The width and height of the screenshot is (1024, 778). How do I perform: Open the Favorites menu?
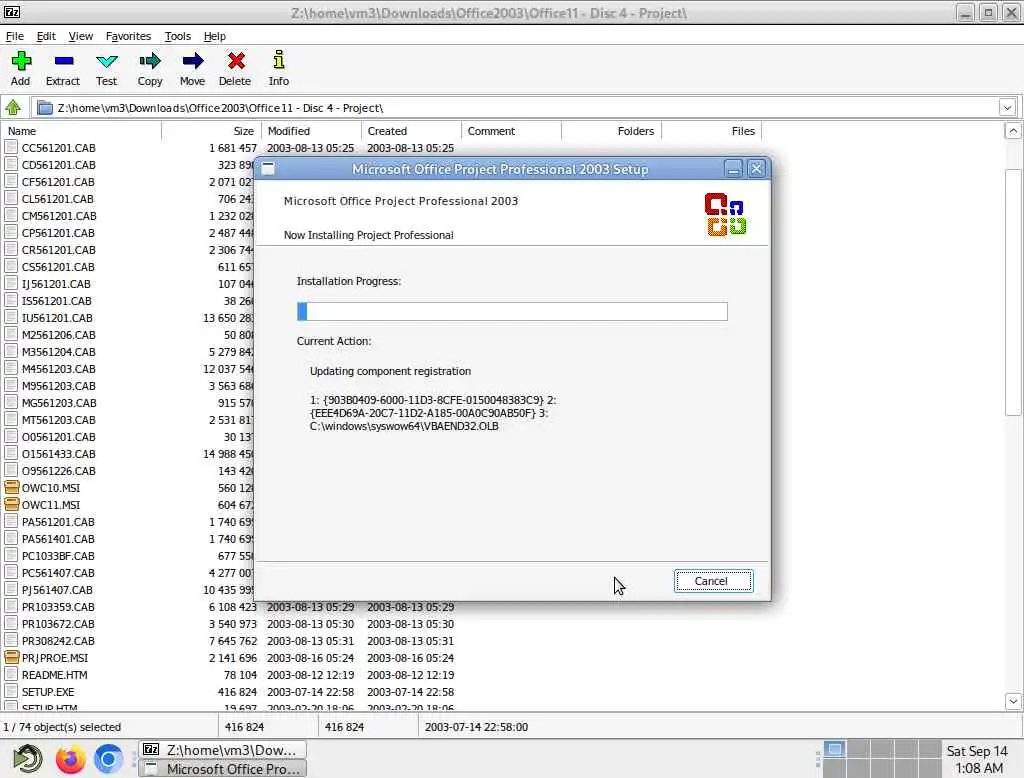pyautogui.click(x=128, y=36)
